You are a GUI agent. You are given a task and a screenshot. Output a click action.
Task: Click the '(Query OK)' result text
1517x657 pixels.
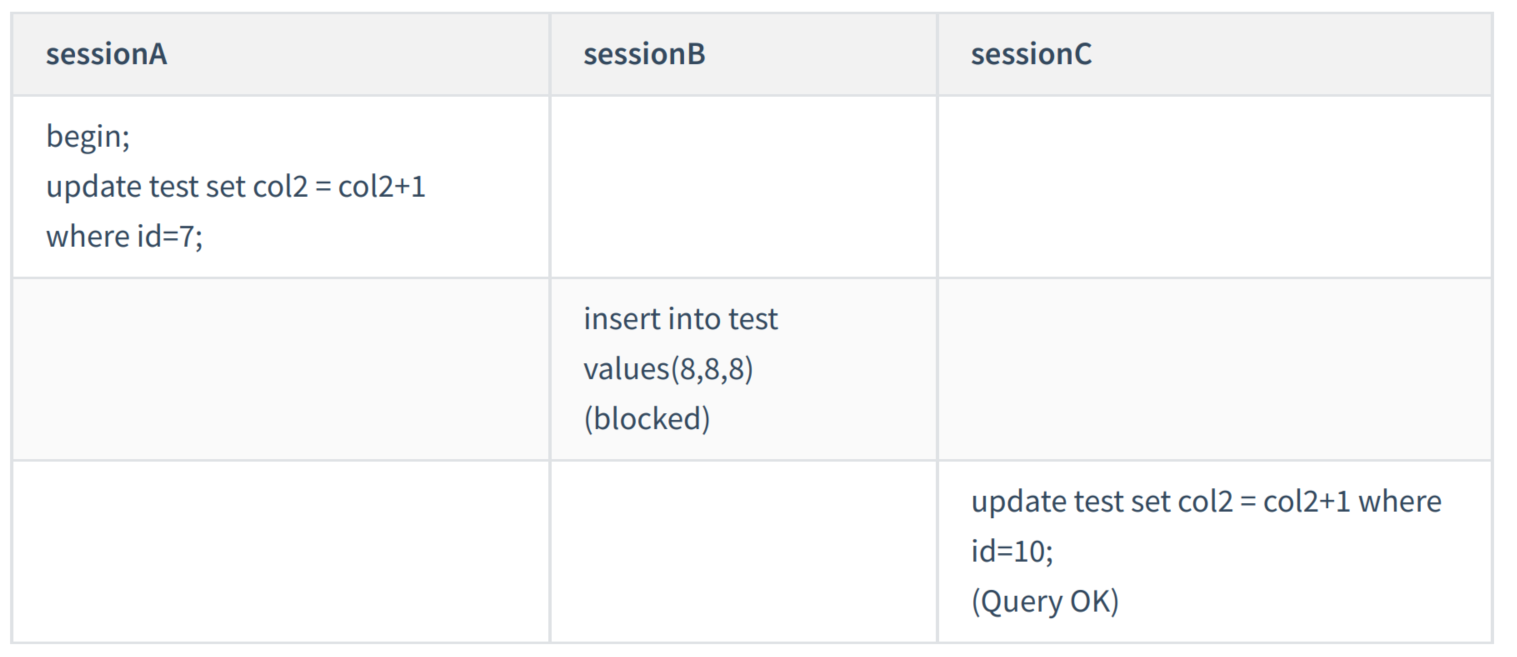pos(1044,601)
